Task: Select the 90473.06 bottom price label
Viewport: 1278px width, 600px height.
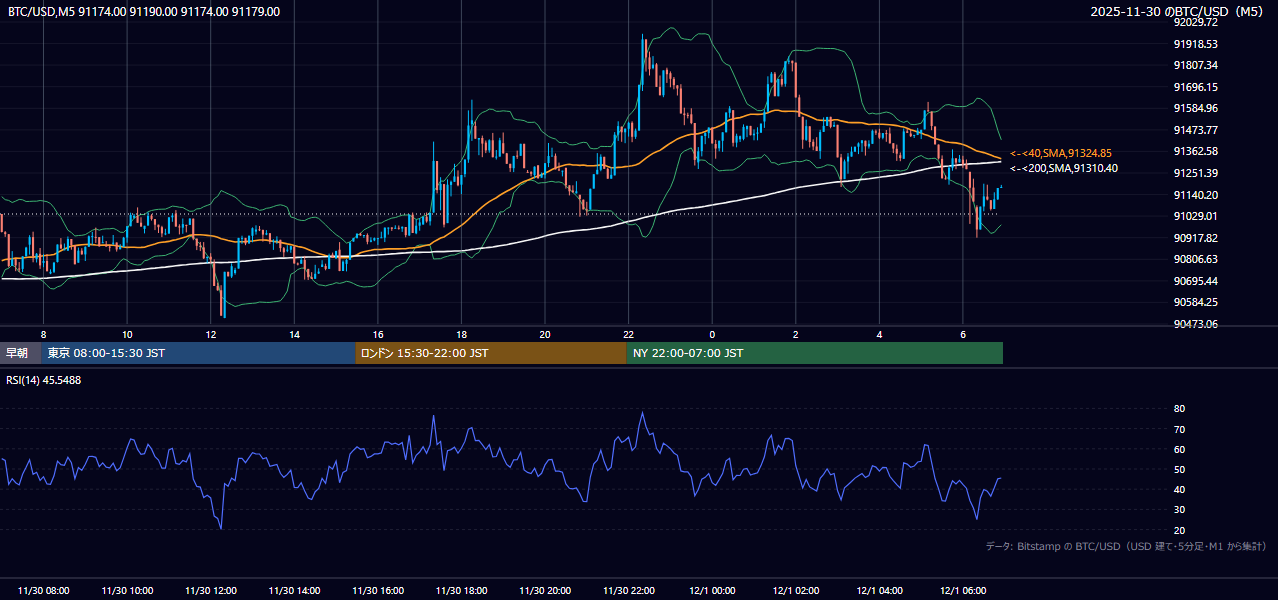Action: click(1195, 324)
